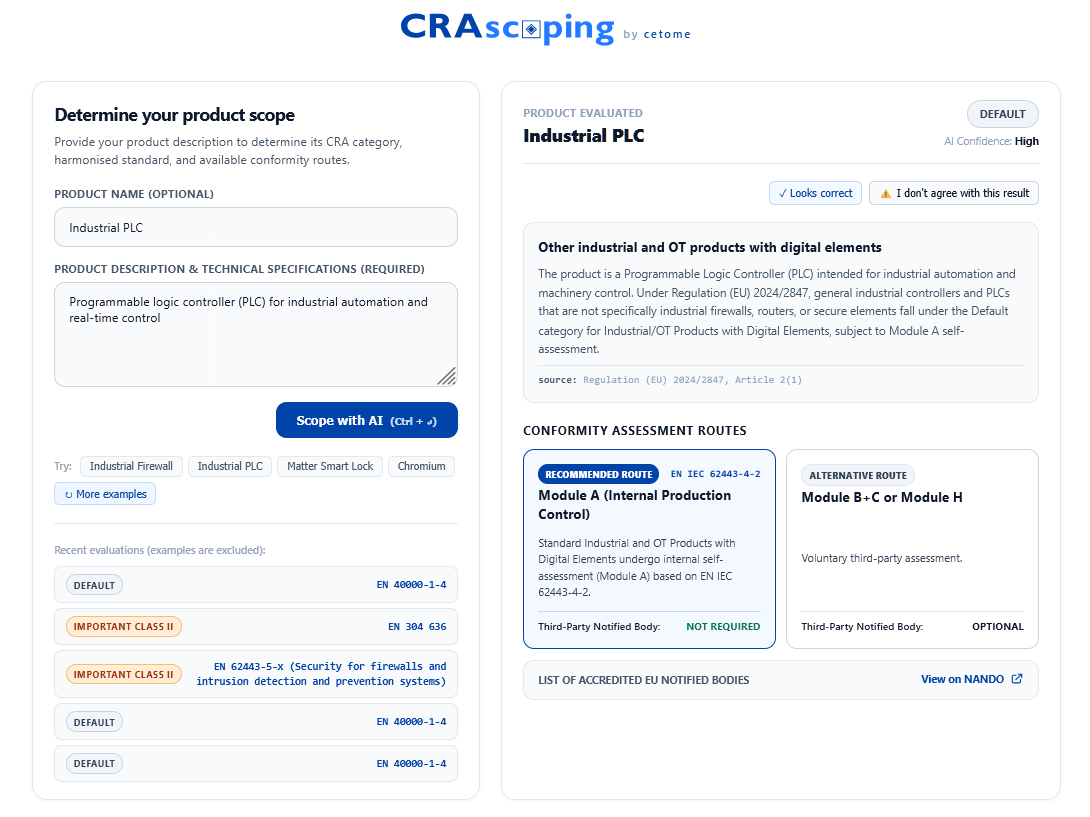The height and width of the screenshot is (817, 1090).
Task: Click the Product Name input field
Action: point(256,227)
